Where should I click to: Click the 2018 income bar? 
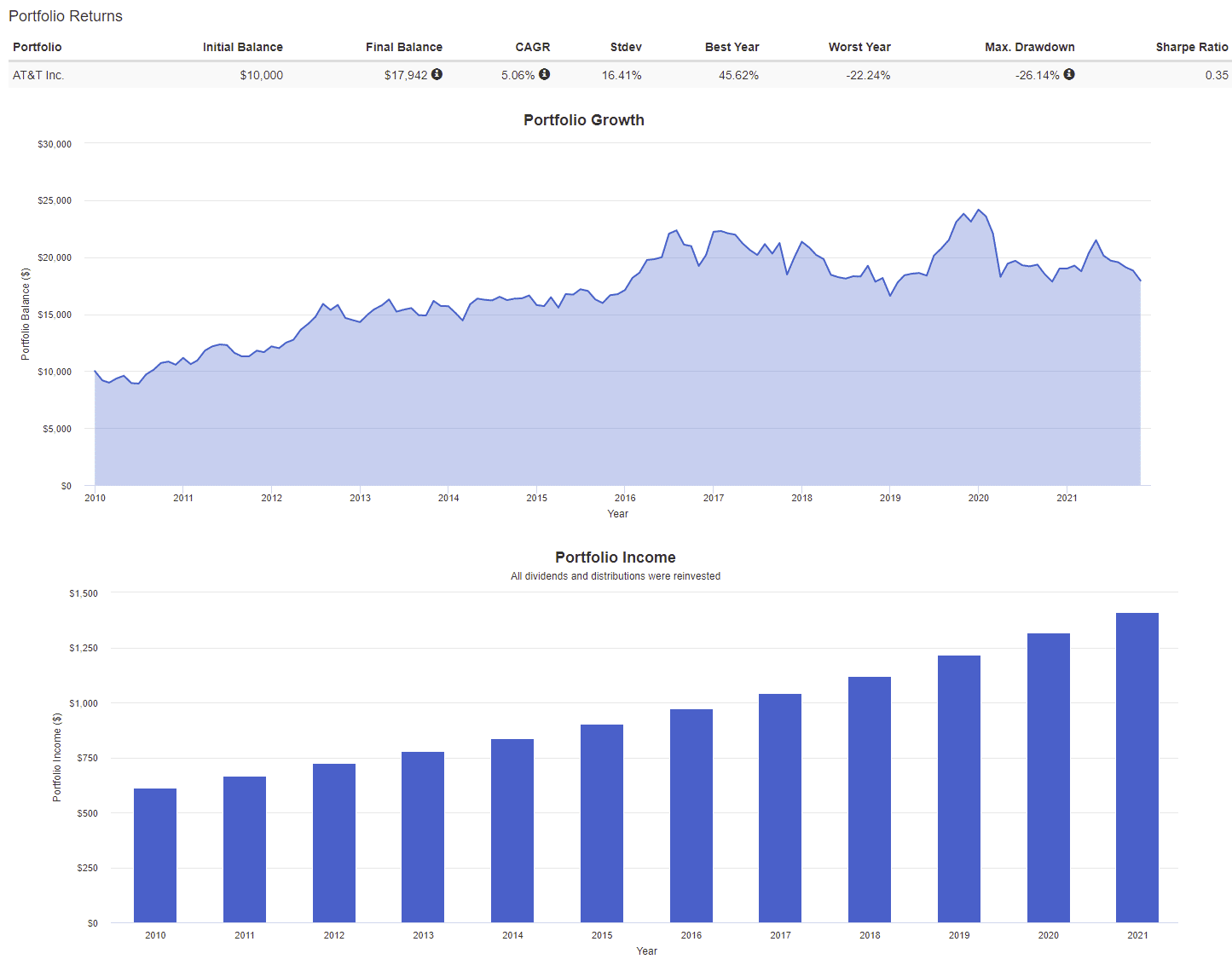(870, 800)
